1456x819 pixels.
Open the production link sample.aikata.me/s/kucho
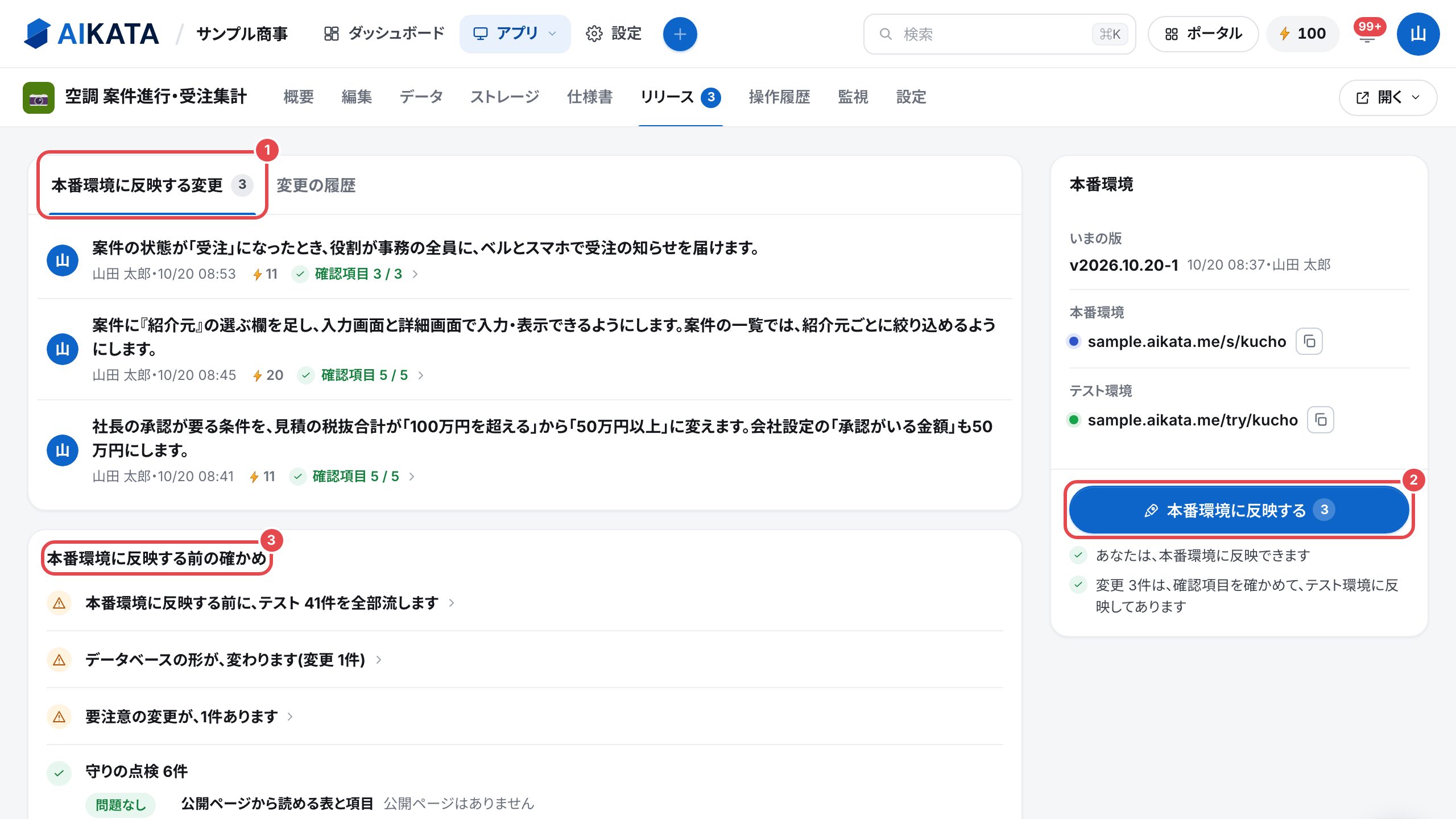click(x=1186, y=341)
